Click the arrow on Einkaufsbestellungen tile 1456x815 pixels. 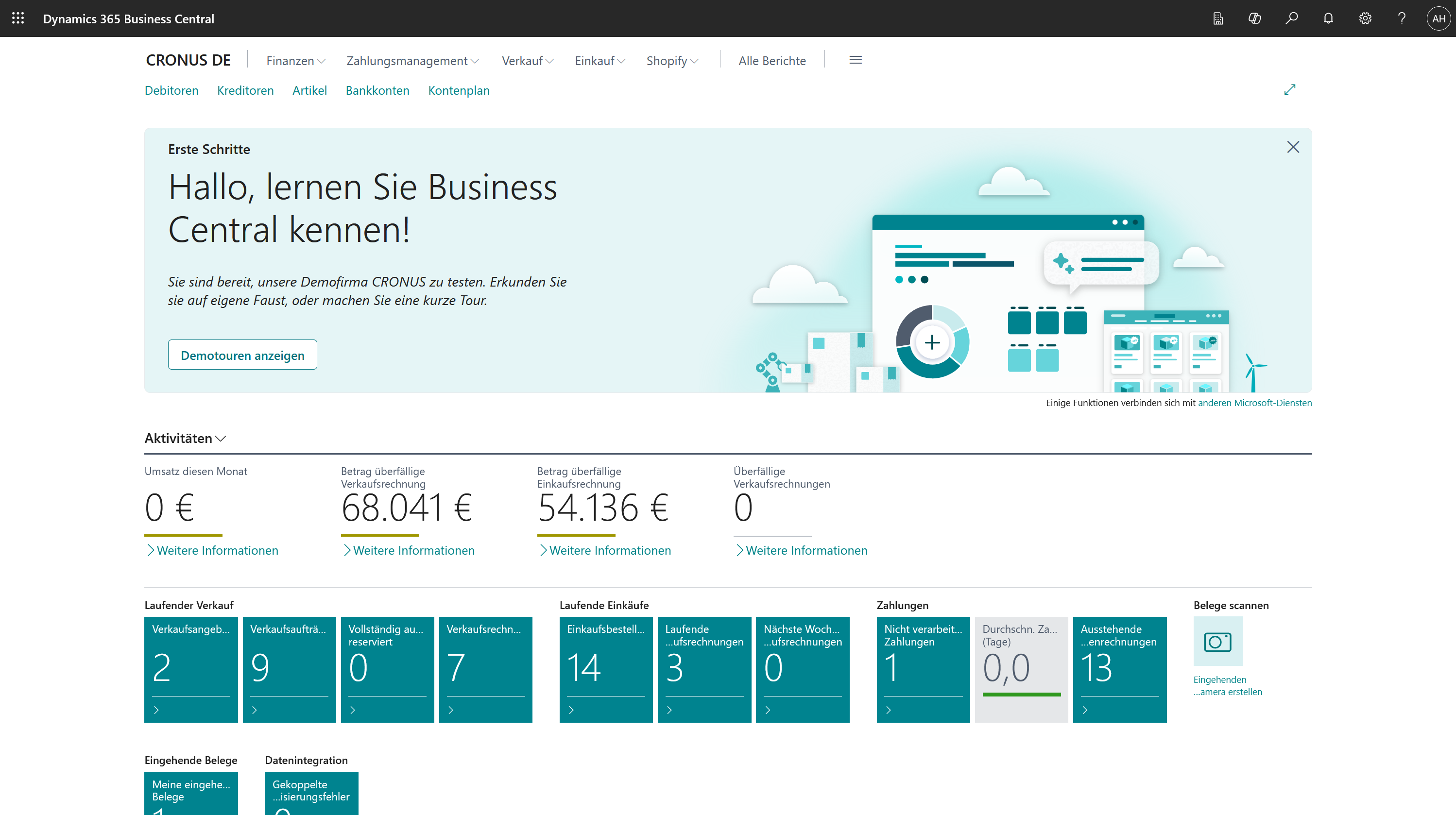571,710
